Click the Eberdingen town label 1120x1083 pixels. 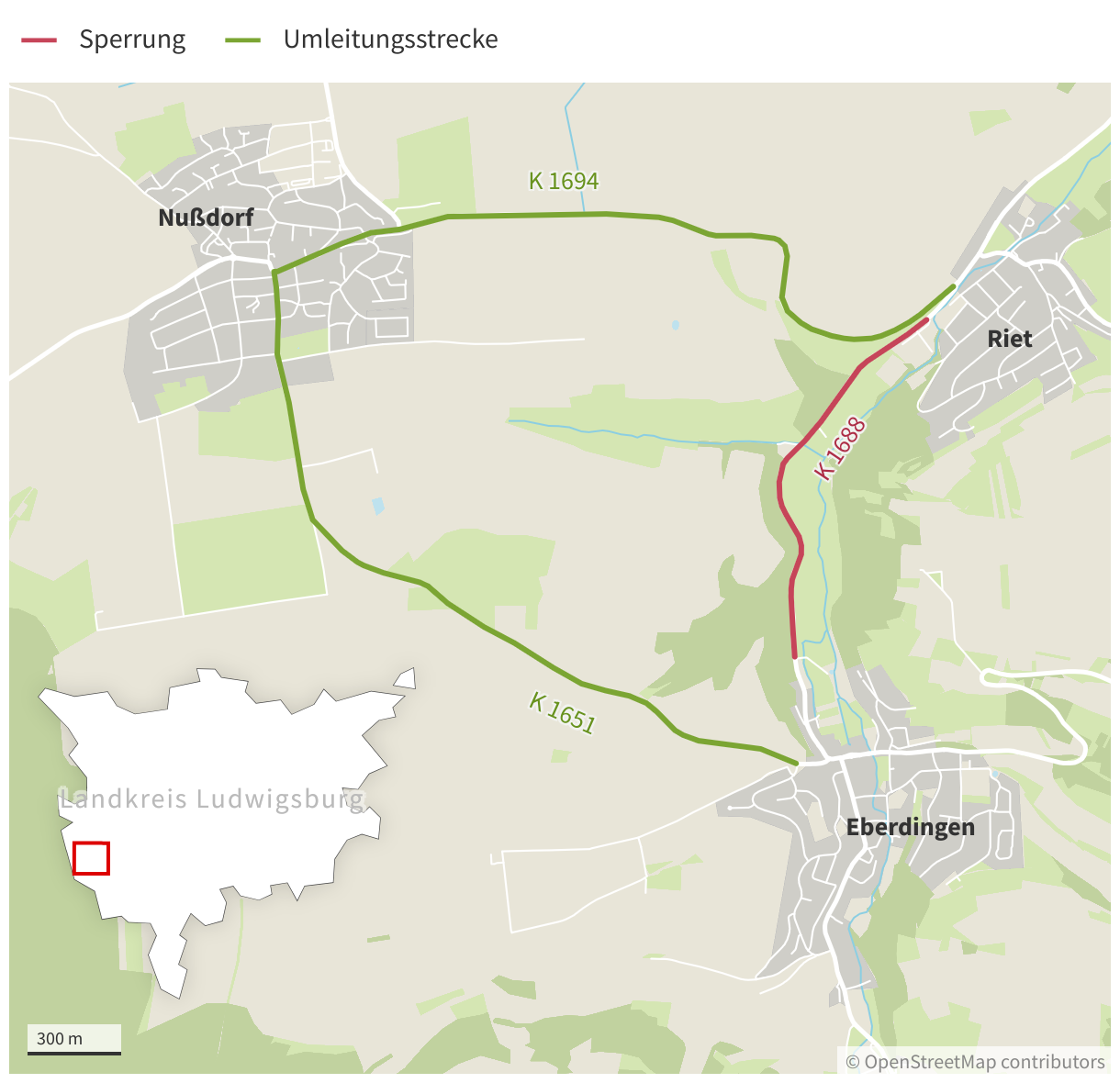(x=911, y=827)
